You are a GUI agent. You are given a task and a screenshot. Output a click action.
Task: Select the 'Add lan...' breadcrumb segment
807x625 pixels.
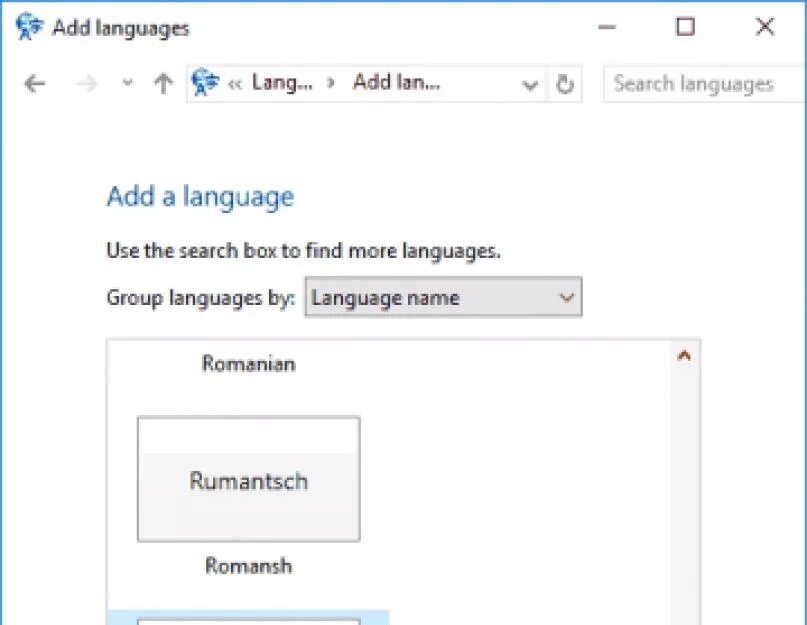(396, 82)
